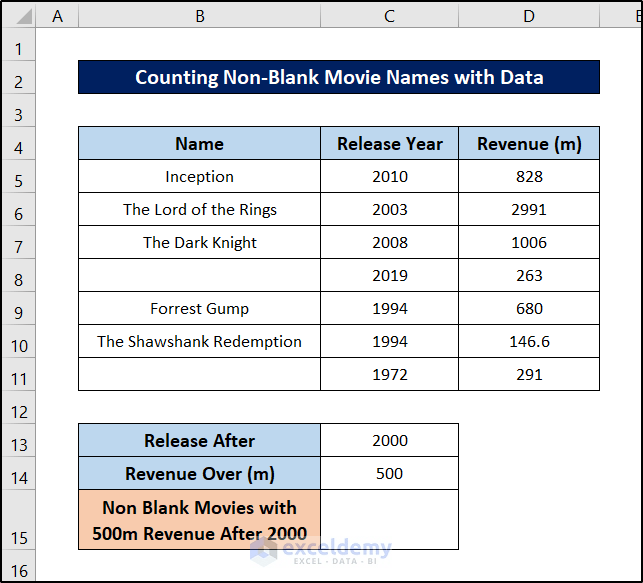The image size is (643, 583).
Task: Click the title cell Counting Non-Blank Movie Names
Action: point(339,77)
